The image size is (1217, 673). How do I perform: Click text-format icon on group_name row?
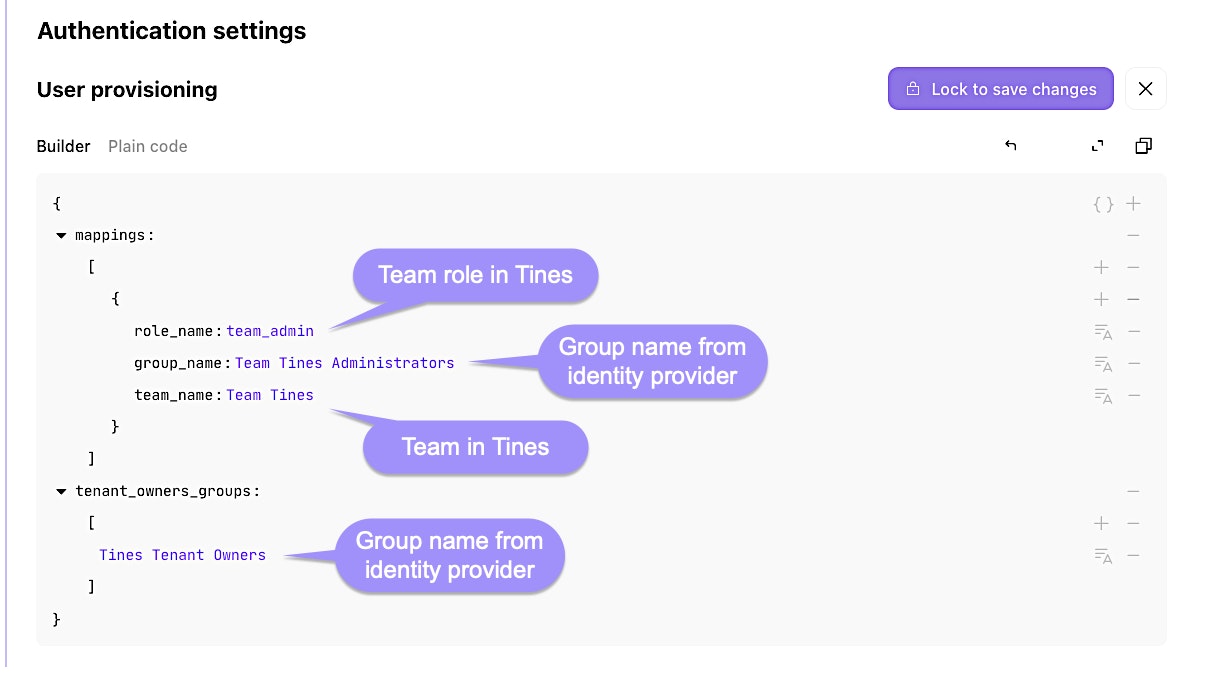1103,364
